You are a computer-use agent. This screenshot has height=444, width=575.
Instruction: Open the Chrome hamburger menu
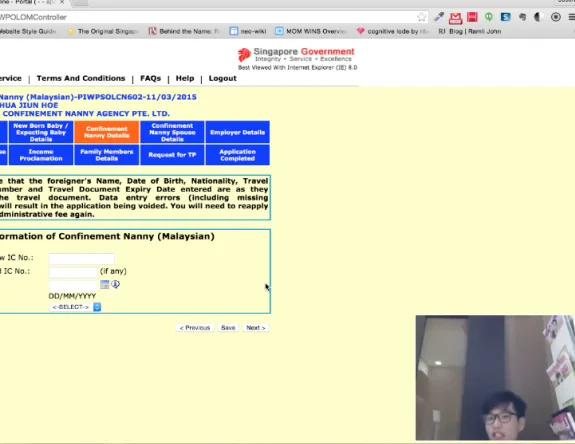(571, 17)
